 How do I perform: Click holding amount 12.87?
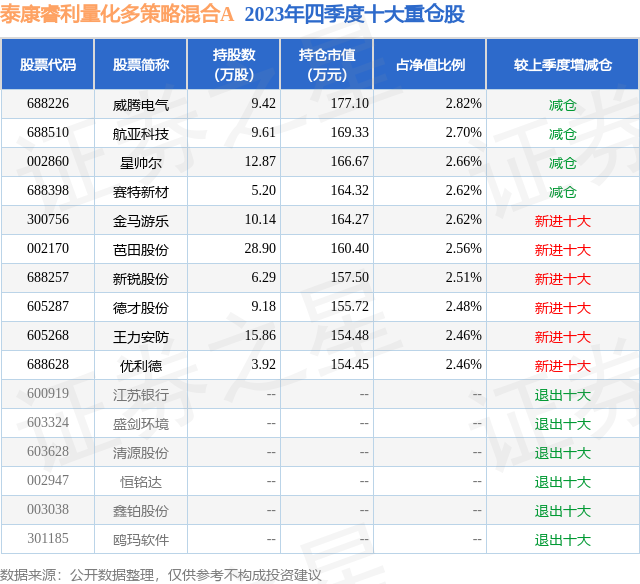coord(260,162)
